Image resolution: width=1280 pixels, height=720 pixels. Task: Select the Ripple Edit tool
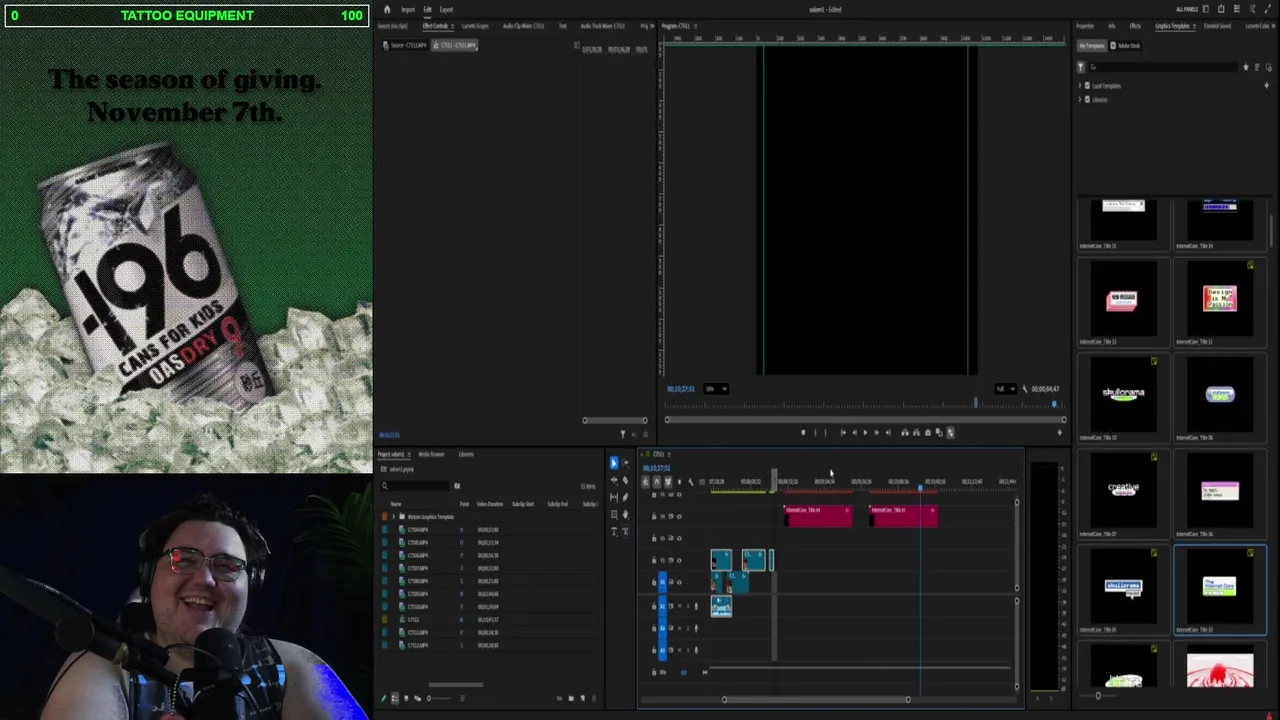tap(614, 480)
